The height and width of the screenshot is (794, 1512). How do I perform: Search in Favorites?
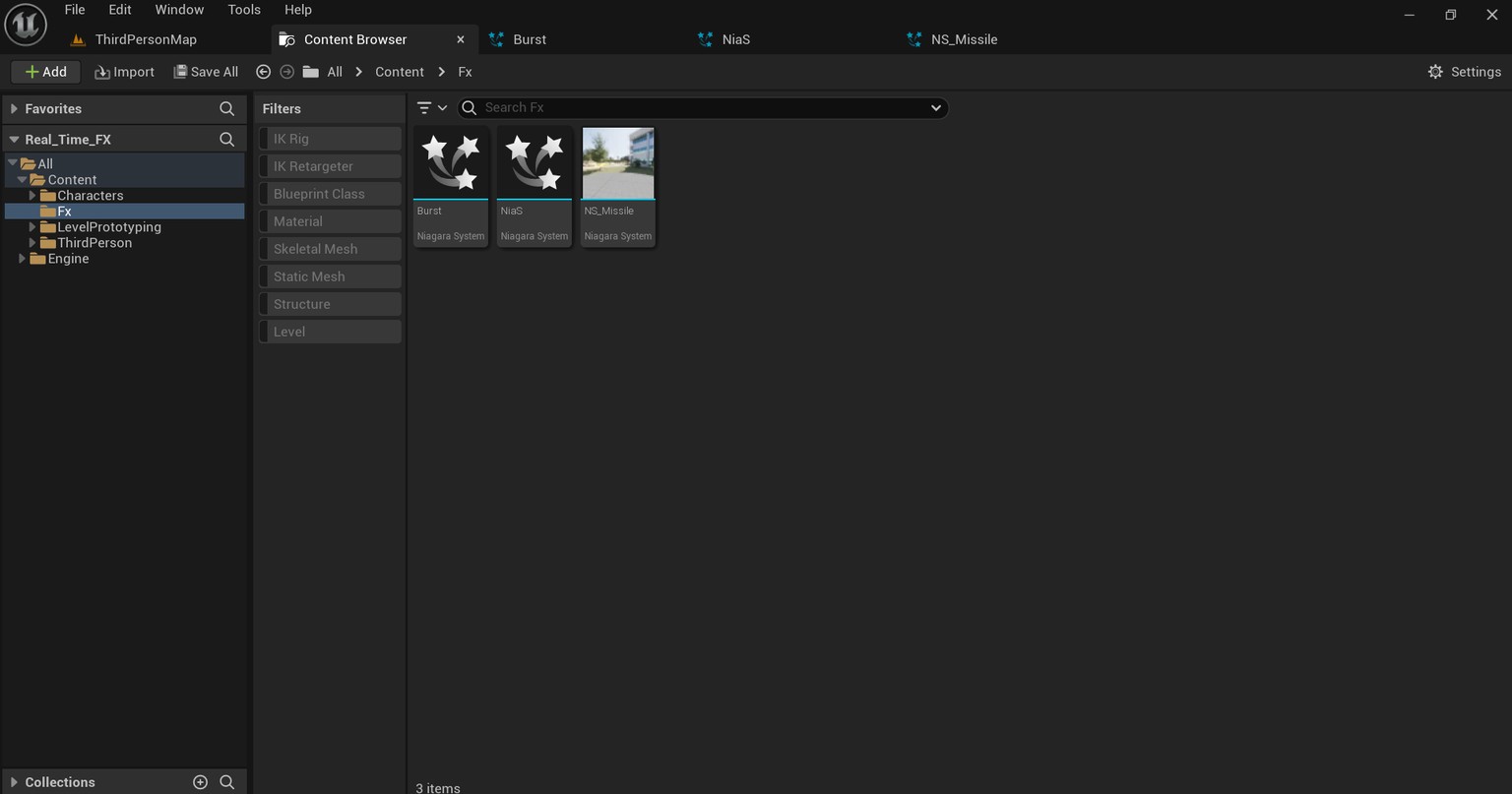pos(226,108)
